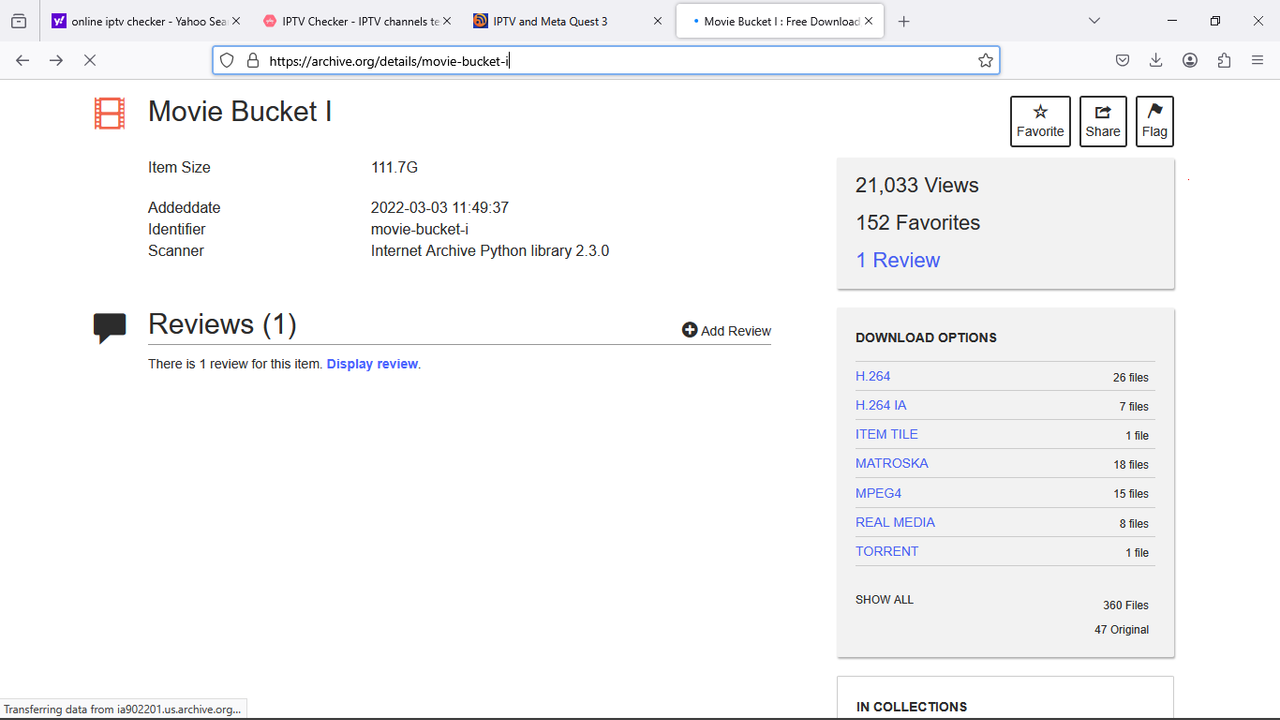This screenshot has width=1280, height=720.
Task: Stop loading the page
Action: click(x=90, y=61)
